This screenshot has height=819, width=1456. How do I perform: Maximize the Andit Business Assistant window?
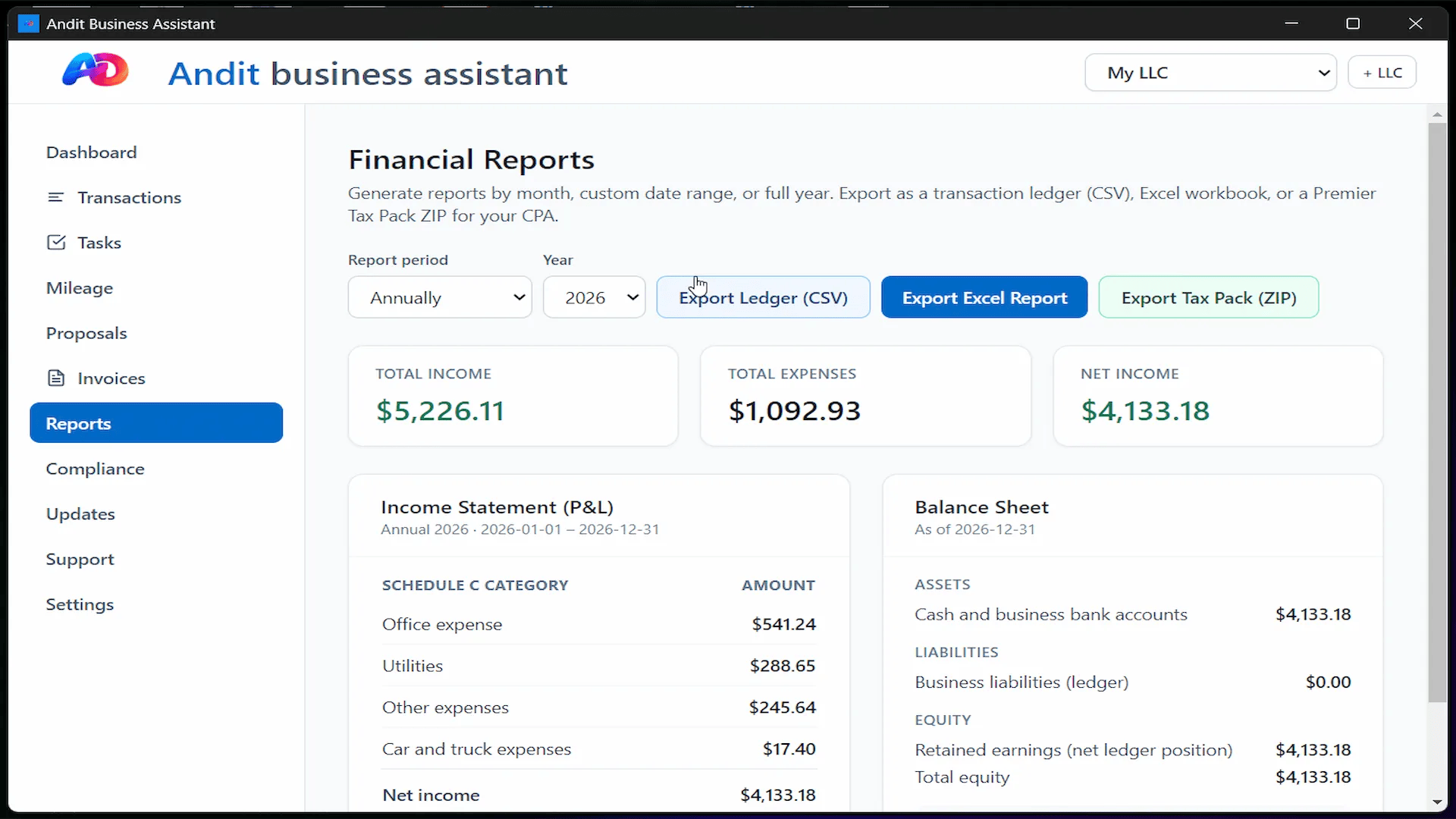pos(1353,24)
